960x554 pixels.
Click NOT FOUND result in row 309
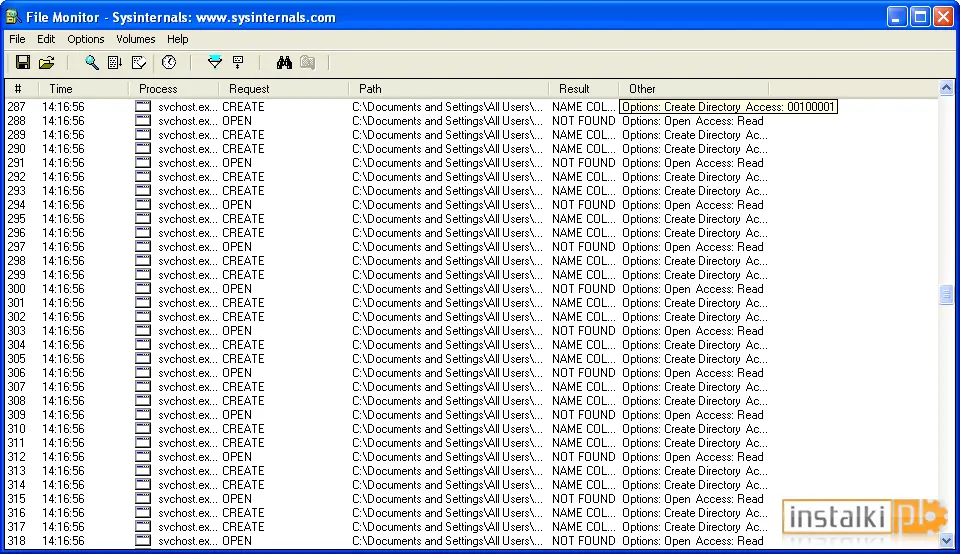coord(583,415)
